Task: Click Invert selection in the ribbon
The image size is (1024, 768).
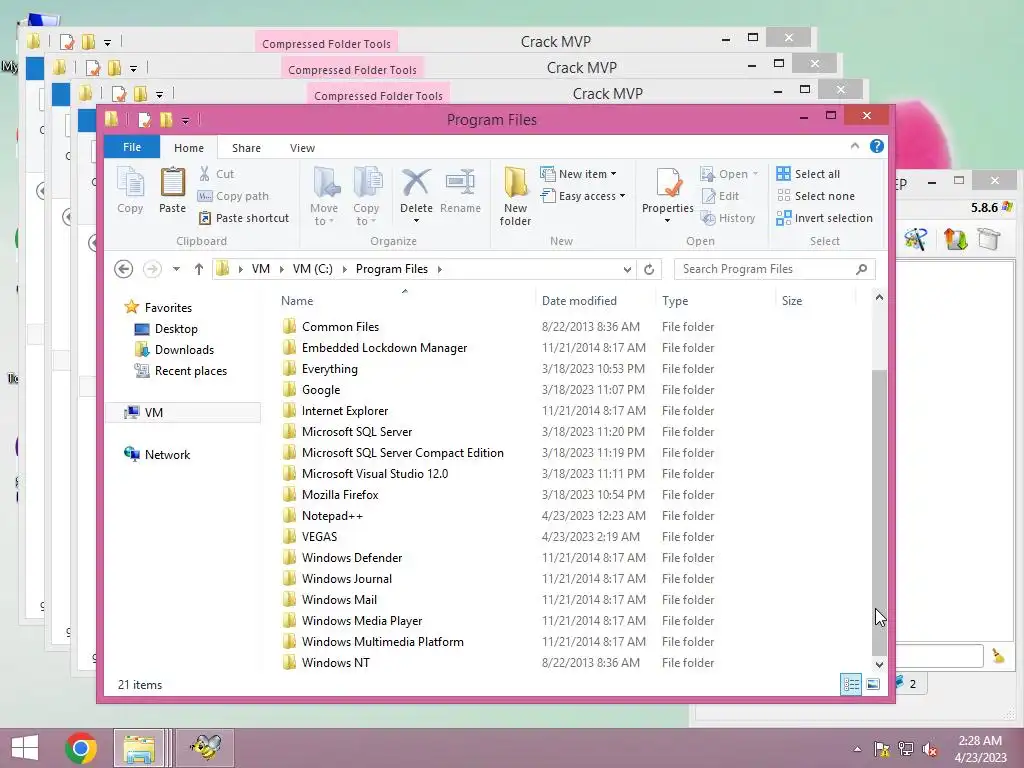Action: [x=824, y=218]
